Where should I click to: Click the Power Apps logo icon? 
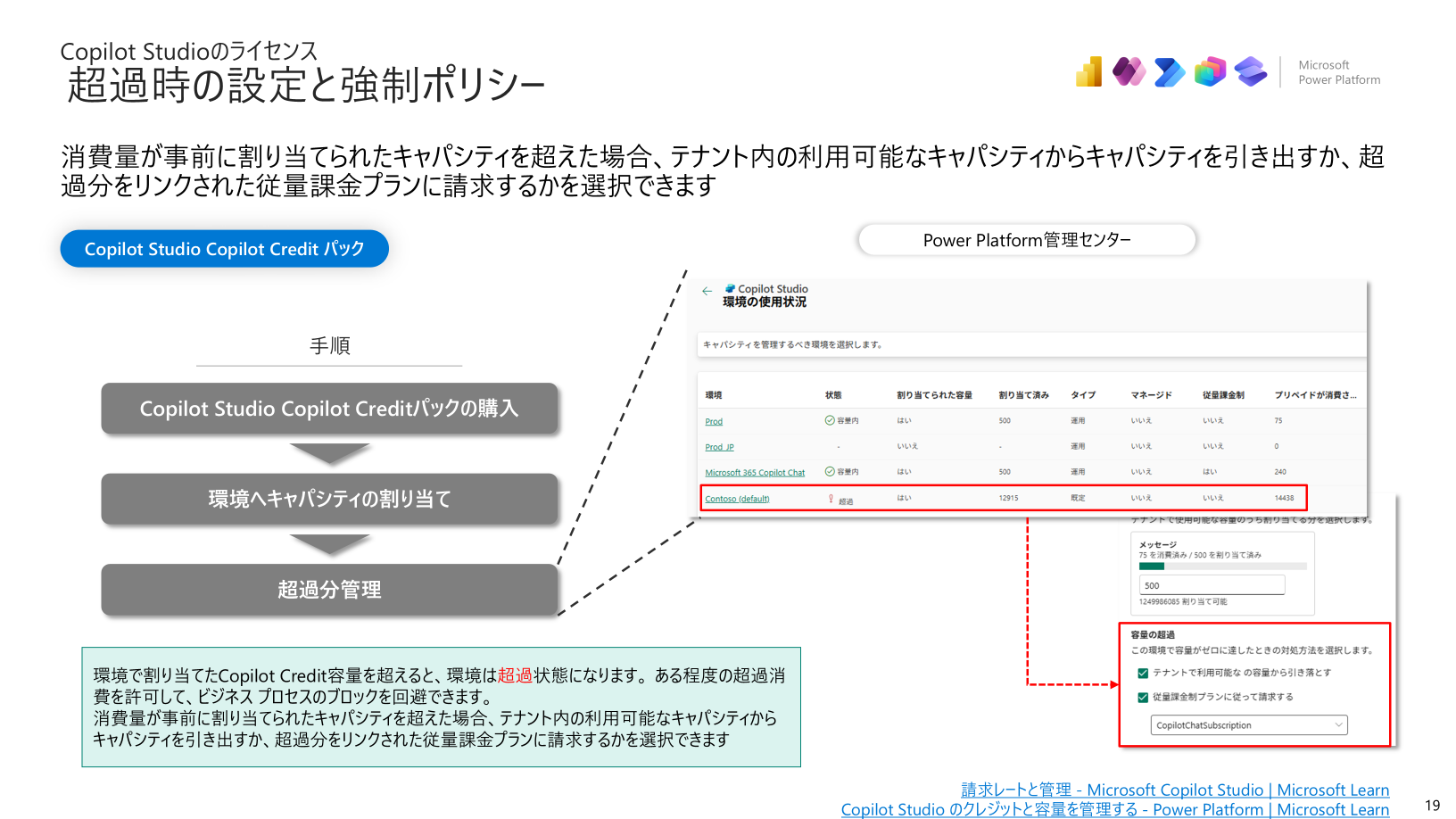point(1129,72)
